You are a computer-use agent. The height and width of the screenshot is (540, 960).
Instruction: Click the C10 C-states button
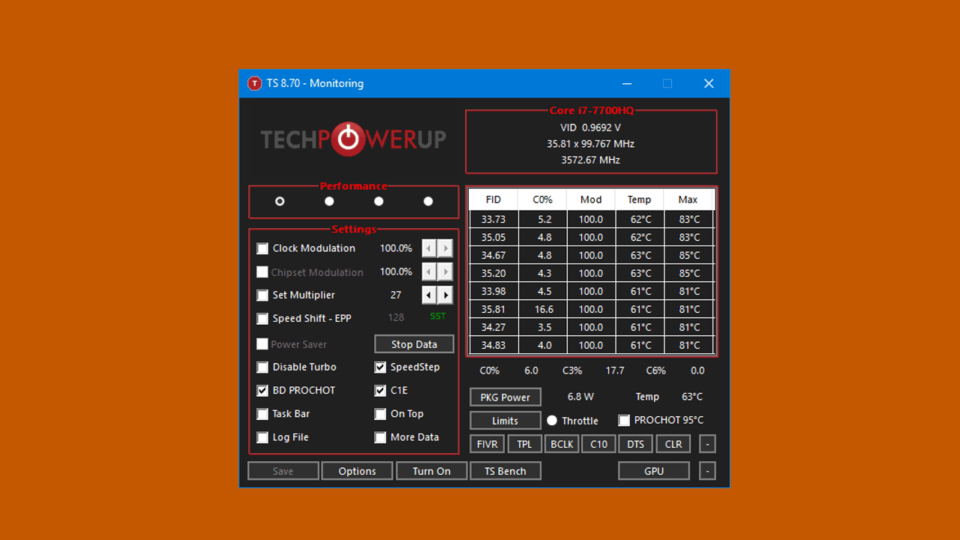tap(599, 444)
